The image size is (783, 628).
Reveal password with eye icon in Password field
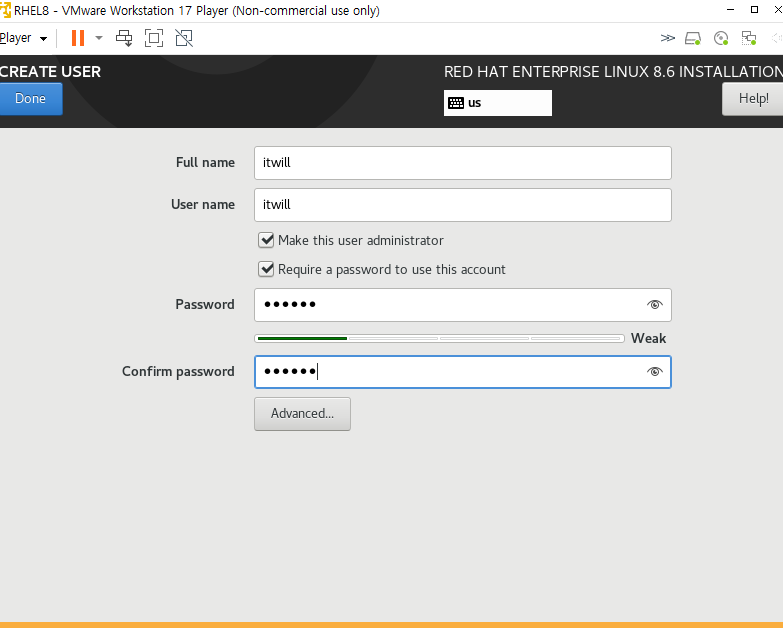(x=655, y=305)
